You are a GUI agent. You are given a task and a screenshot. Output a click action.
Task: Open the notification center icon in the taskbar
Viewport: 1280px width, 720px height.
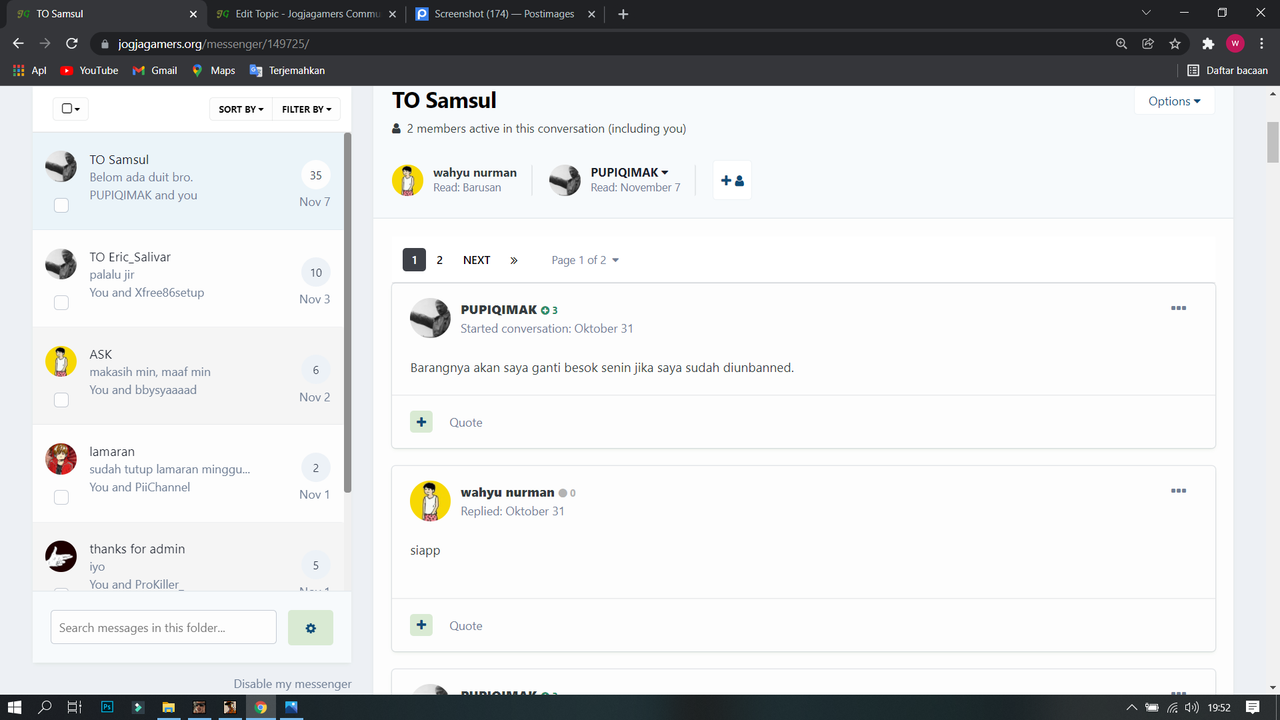click(x=1253, y=707)
